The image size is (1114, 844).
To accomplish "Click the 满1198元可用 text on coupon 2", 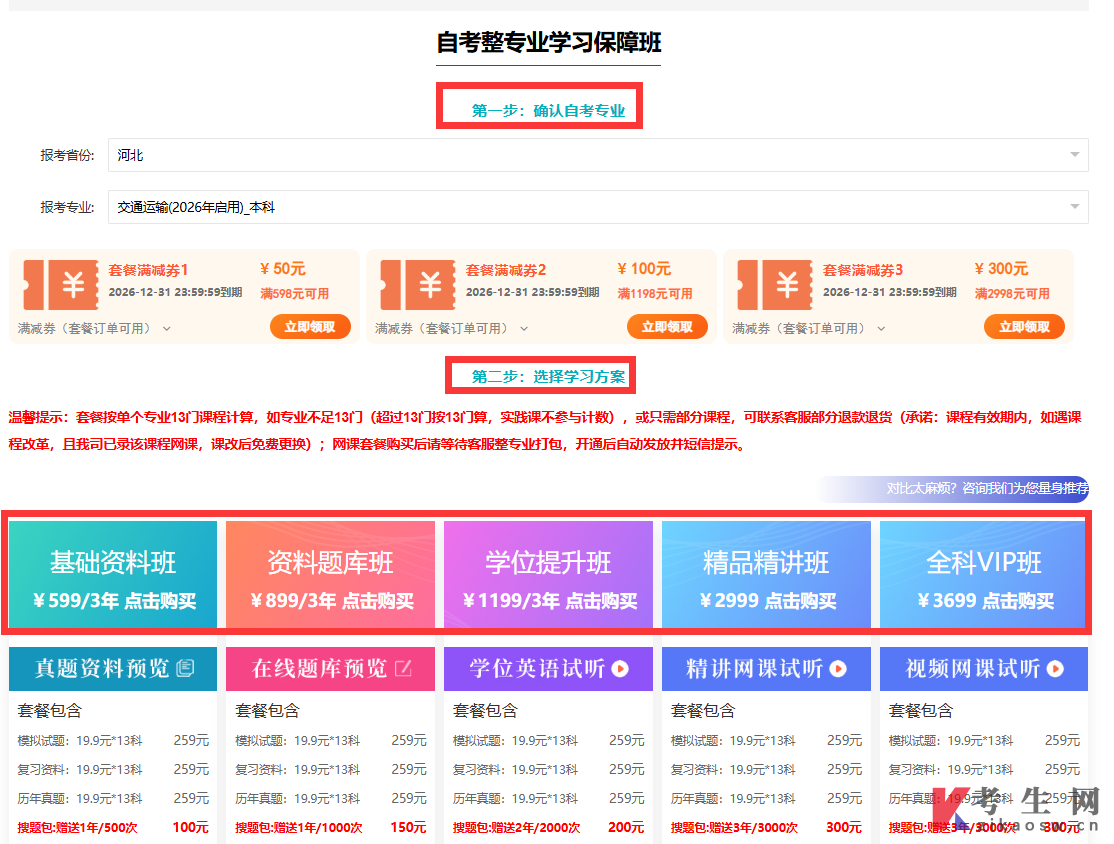I will (654, 293).
